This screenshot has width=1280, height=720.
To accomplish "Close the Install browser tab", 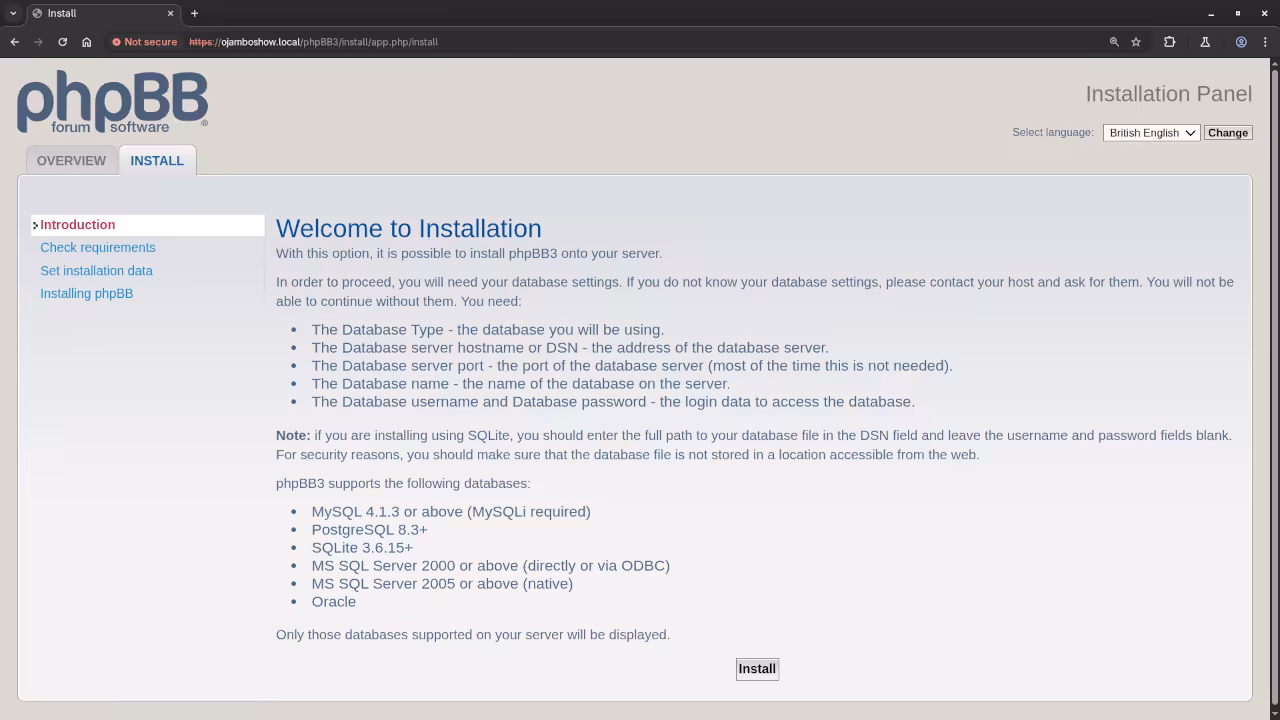I will (170, 13).
